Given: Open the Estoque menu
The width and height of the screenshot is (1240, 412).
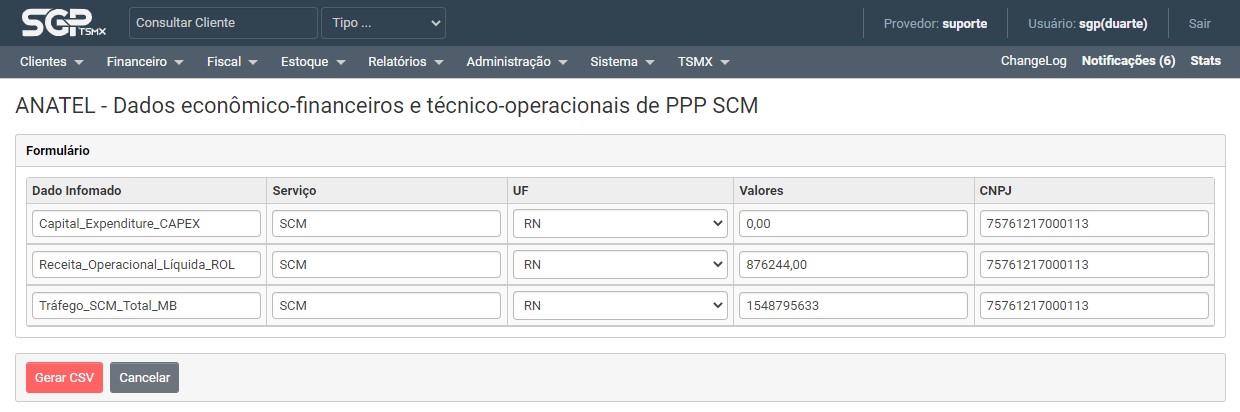Looking at the screenshot, I should [x=313, y=62].
